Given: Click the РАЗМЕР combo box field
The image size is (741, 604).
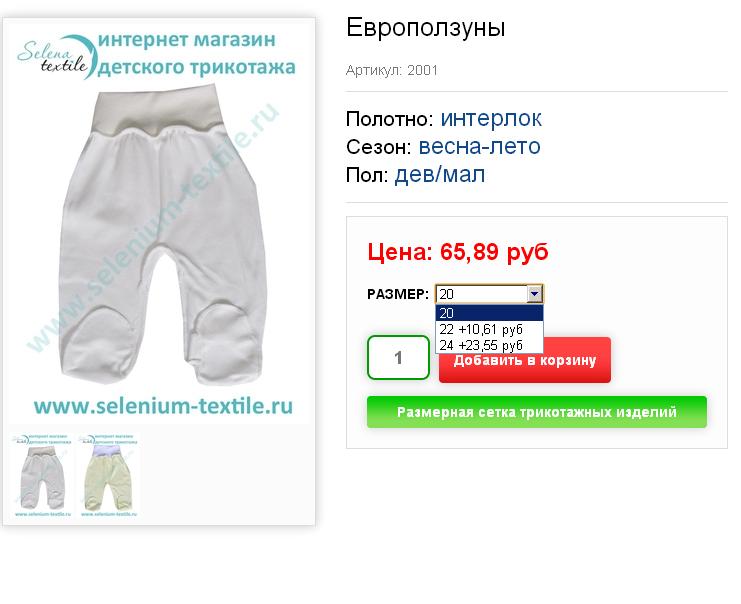Looking at the screenshot, I should point(489,294).
